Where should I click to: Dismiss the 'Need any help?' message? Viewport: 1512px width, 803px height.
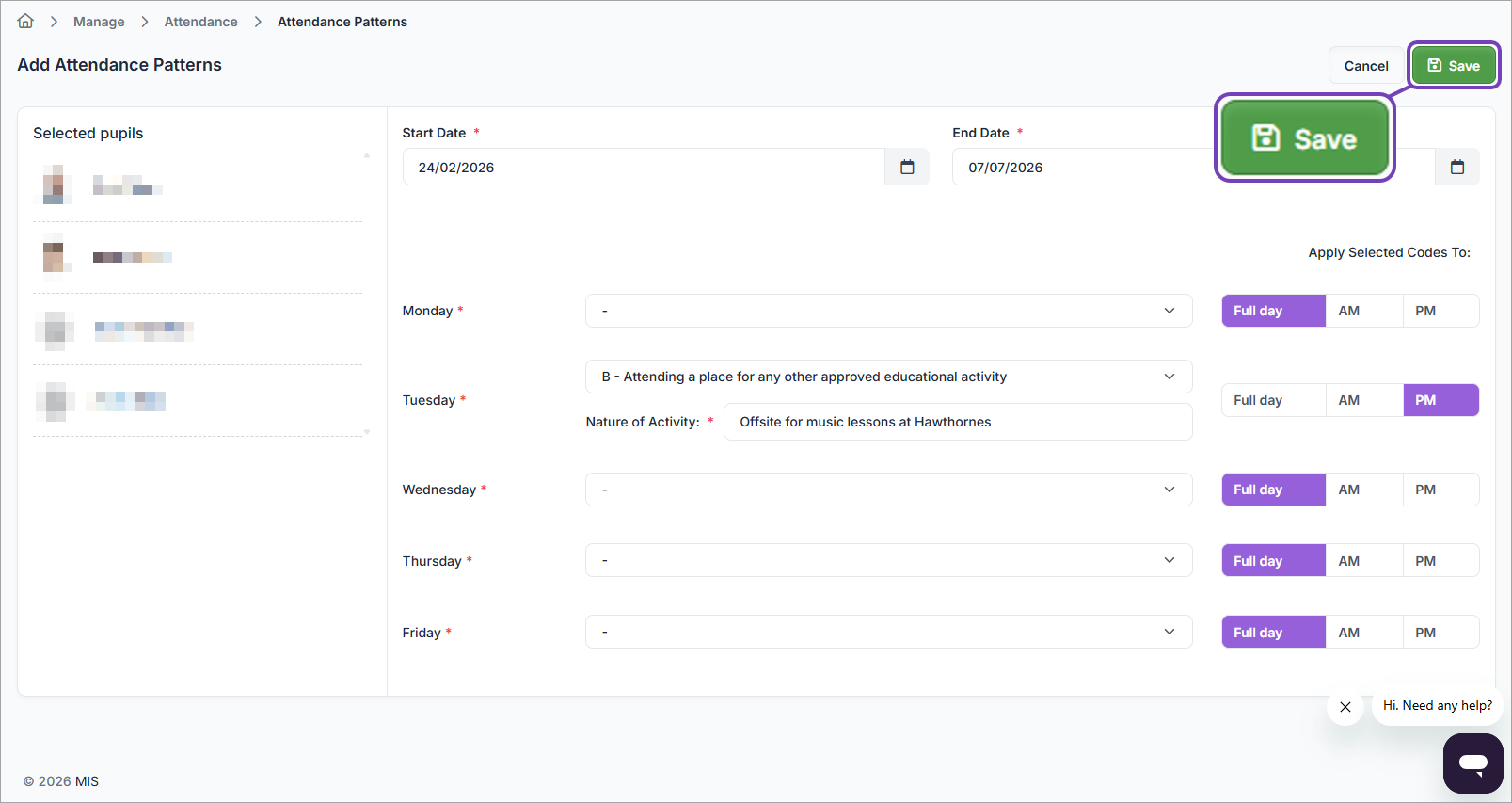point(1345,707)
